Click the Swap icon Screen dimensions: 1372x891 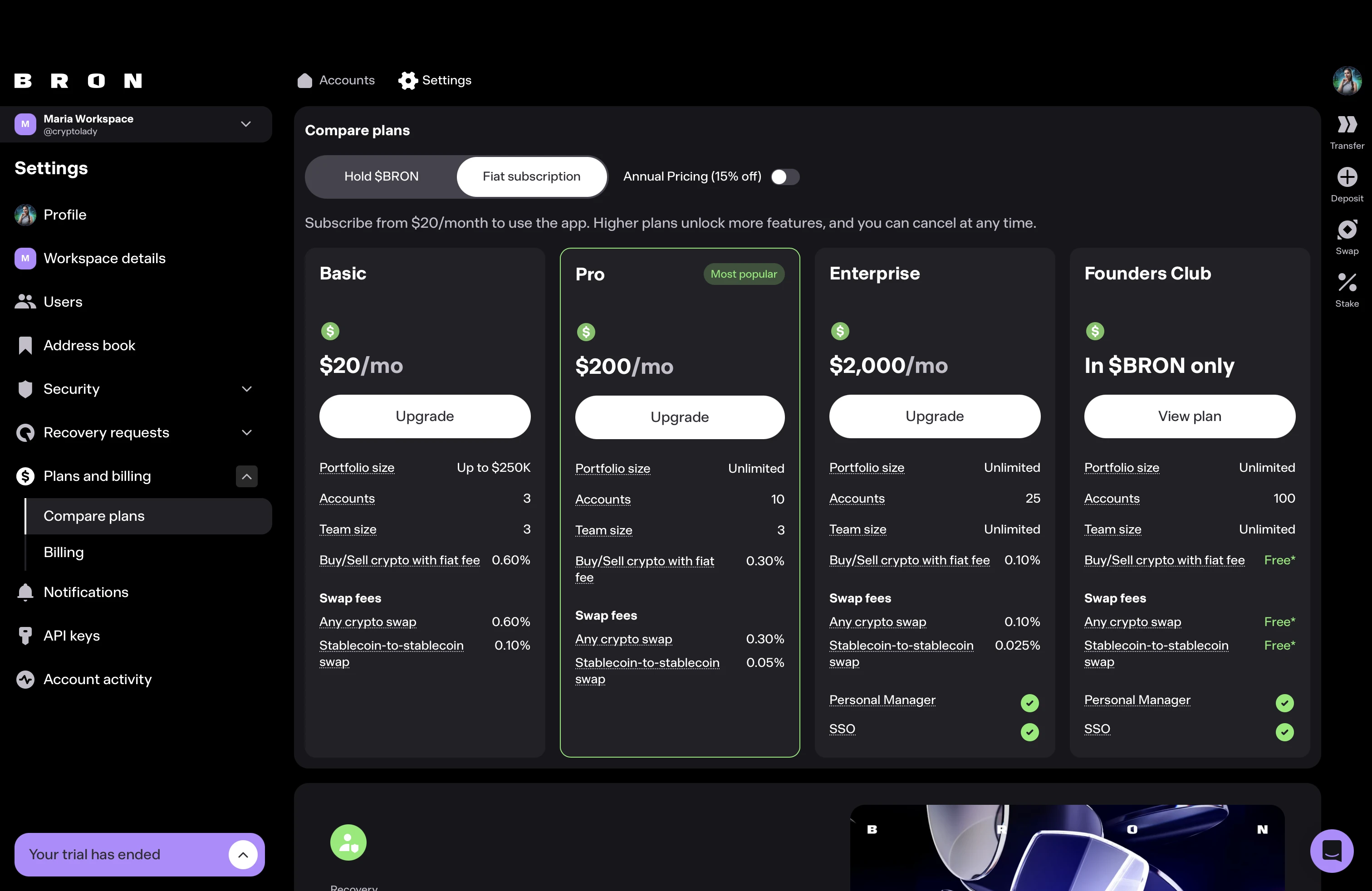tap(1347, 230)
